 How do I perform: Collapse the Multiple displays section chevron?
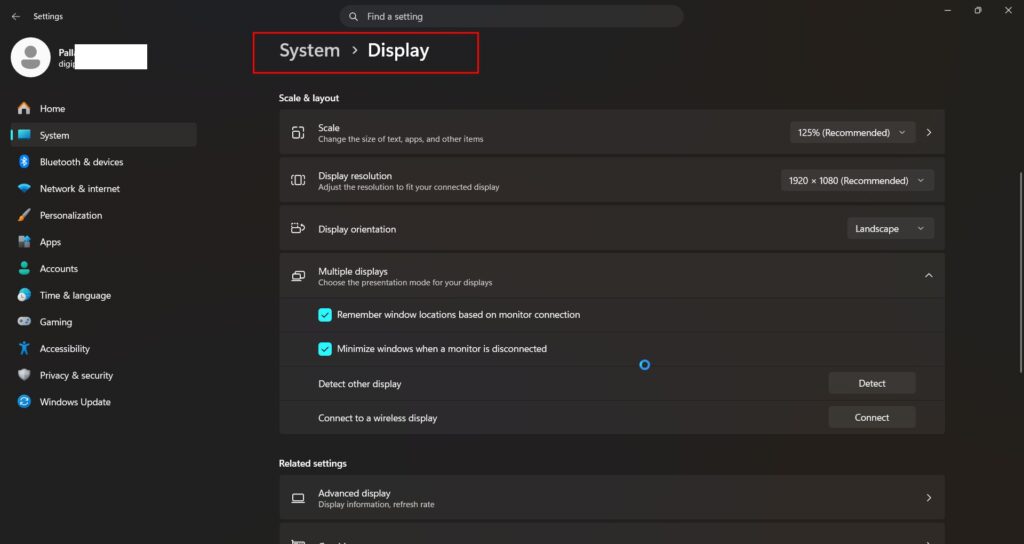pyautogui.click(x=929, y=276)
